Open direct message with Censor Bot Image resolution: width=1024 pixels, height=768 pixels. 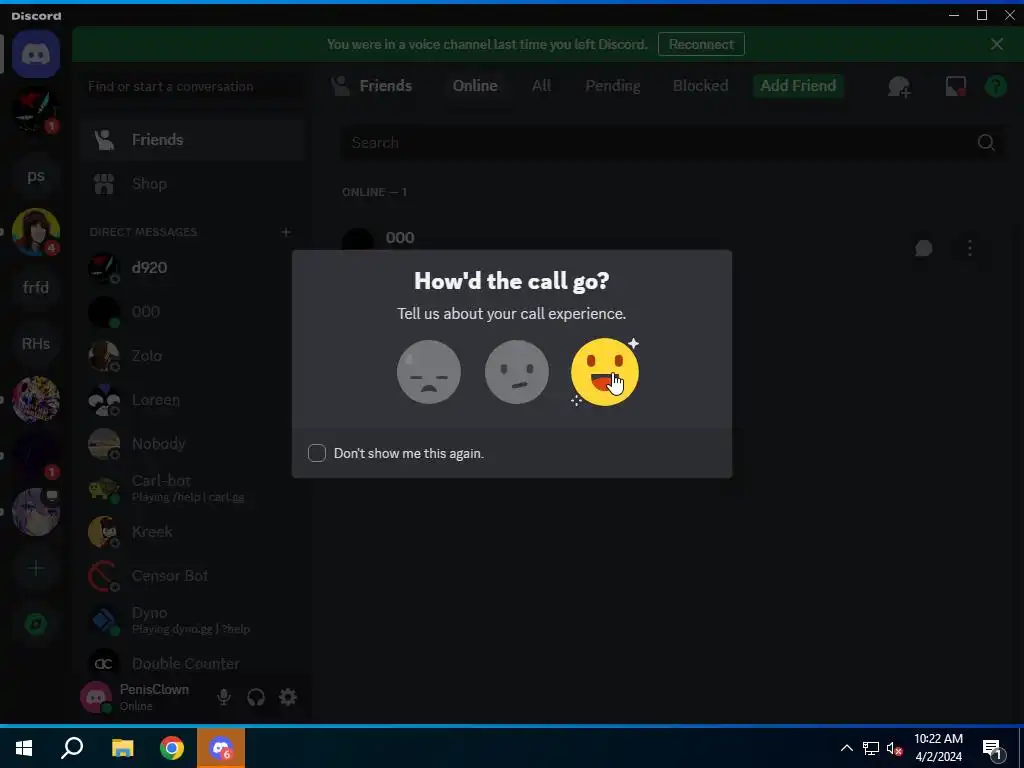coord(193,576)
